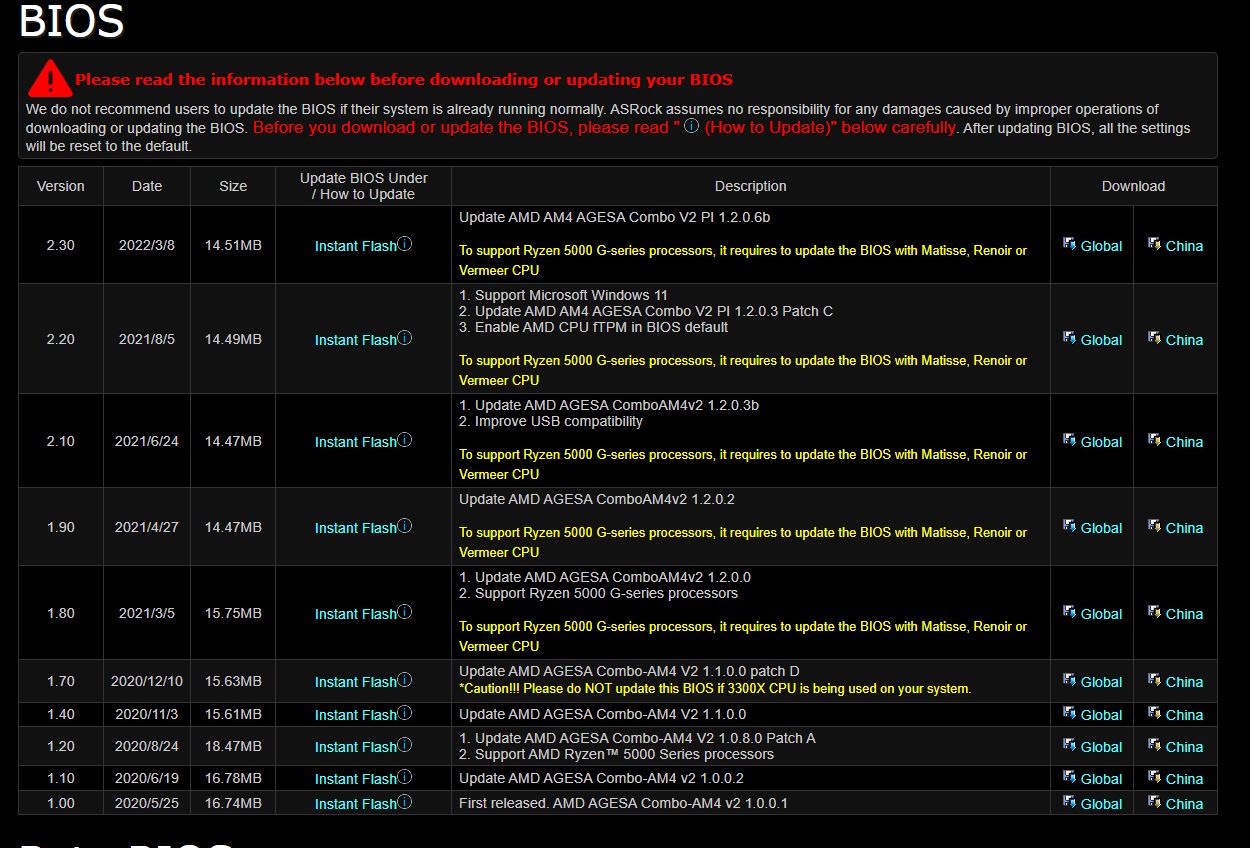Open Instant Flash link for version 1.40
This screenshot has width=1250, height=848.
pyautogui.click(x=355, y=715)
